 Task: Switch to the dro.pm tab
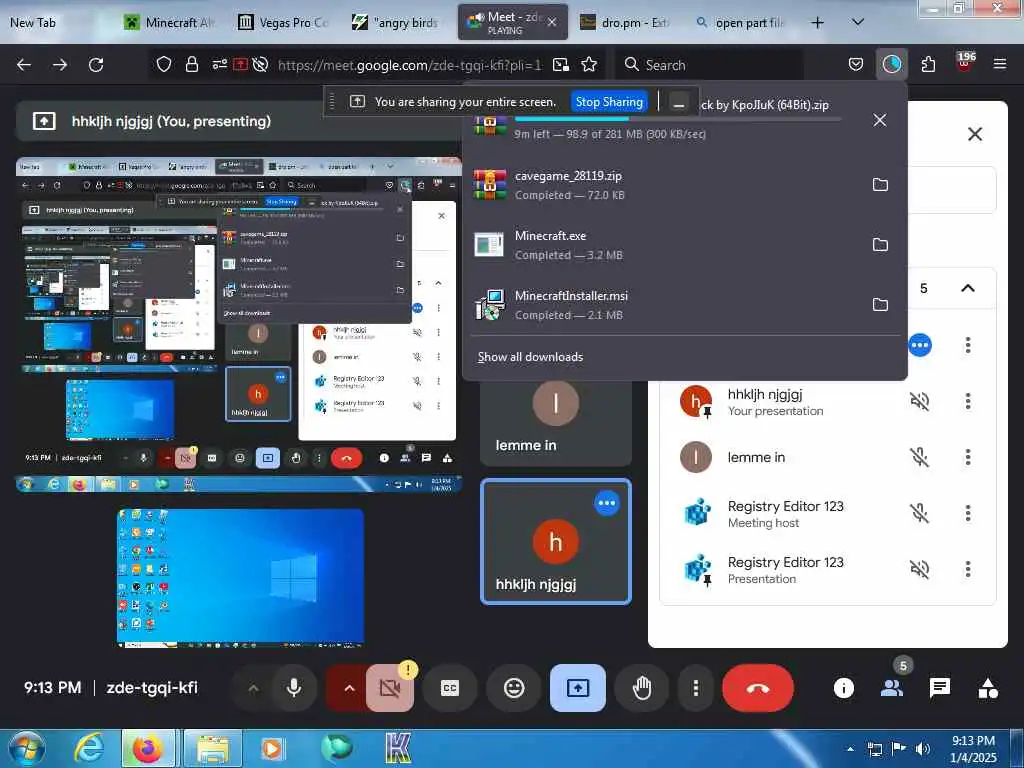626,22
